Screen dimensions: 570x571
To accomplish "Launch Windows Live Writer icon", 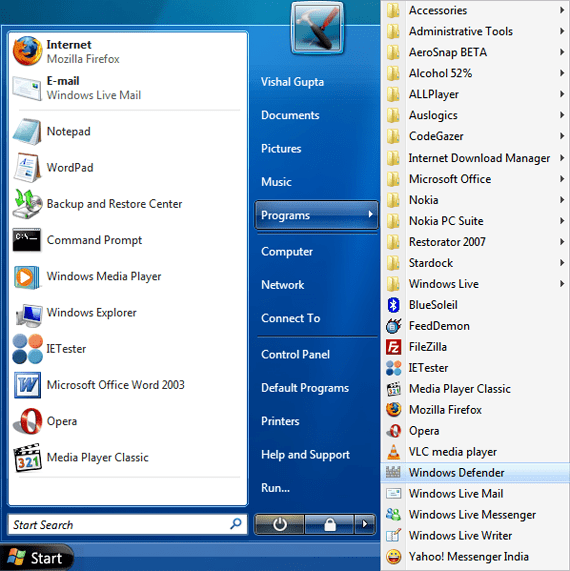I will point(393,535).
